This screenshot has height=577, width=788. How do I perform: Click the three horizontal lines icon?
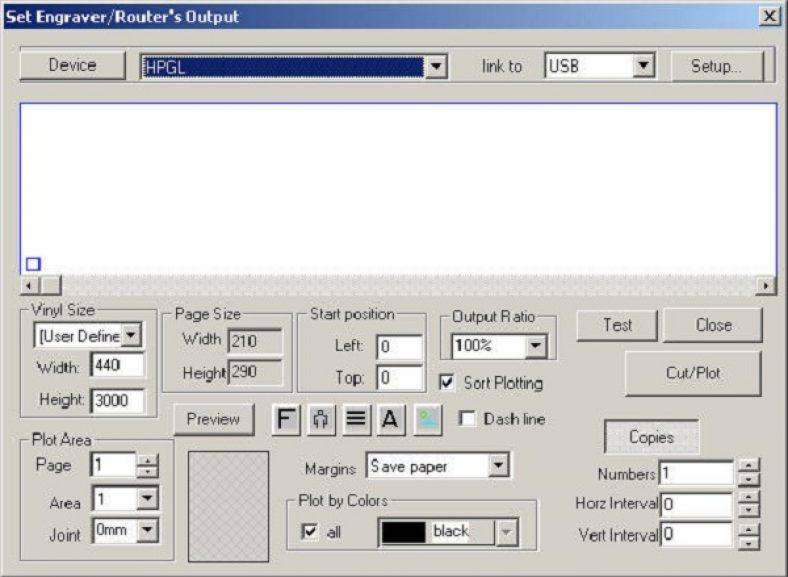pyautogui.click(x=356, y=419)
